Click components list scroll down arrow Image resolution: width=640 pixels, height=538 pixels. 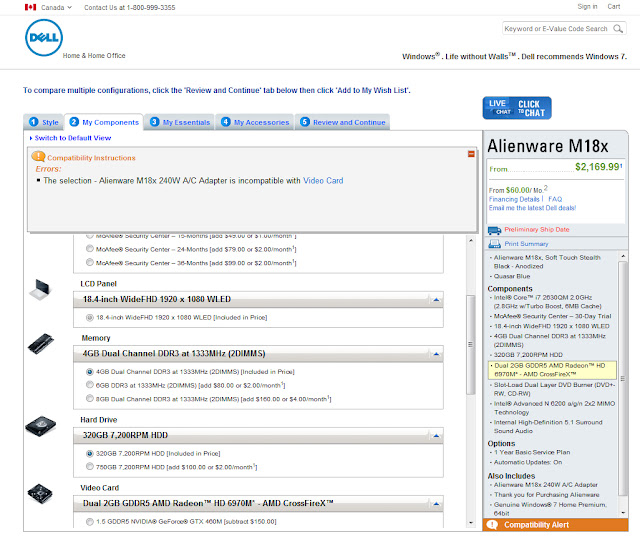pyautogui.click(x=471, y=522)
